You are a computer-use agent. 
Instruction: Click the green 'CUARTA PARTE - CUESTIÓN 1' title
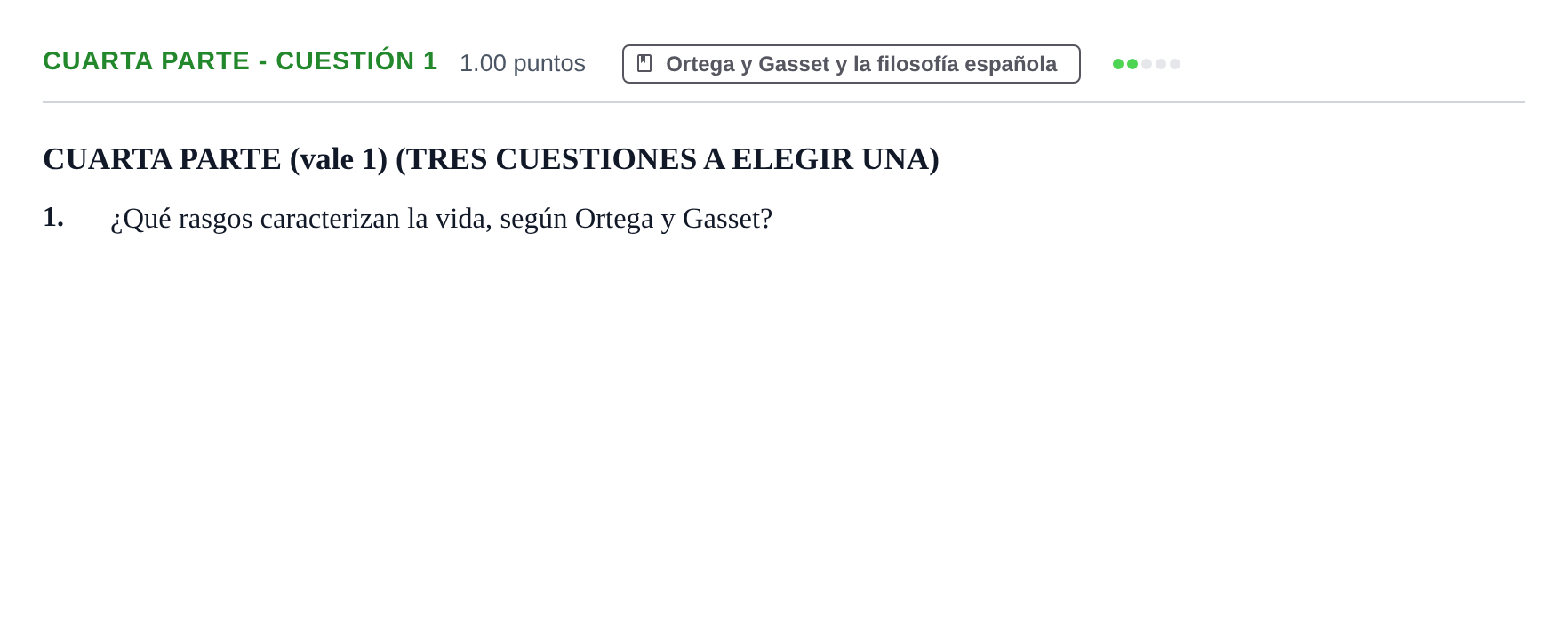point(240,60)
